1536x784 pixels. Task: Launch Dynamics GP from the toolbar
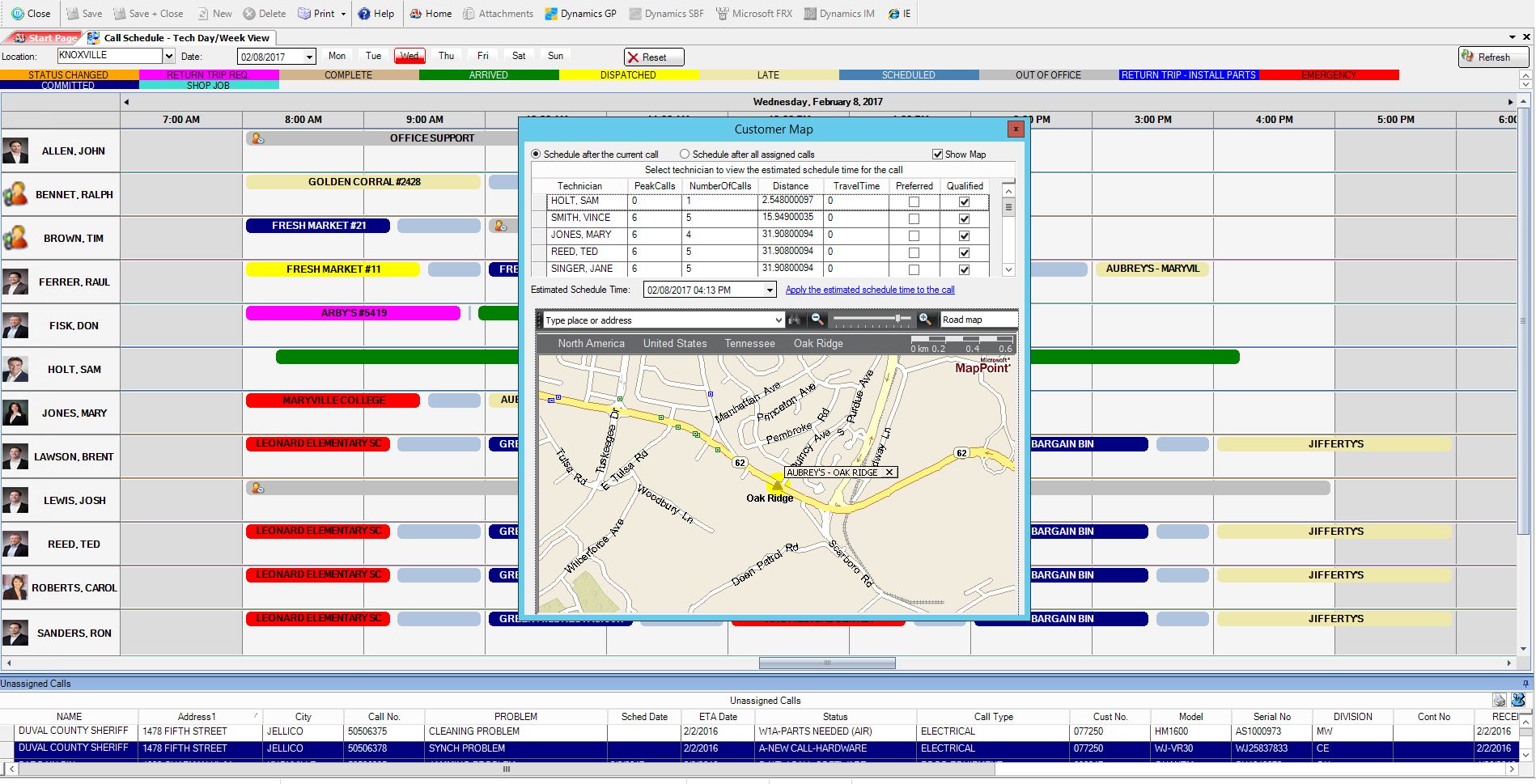580,14
